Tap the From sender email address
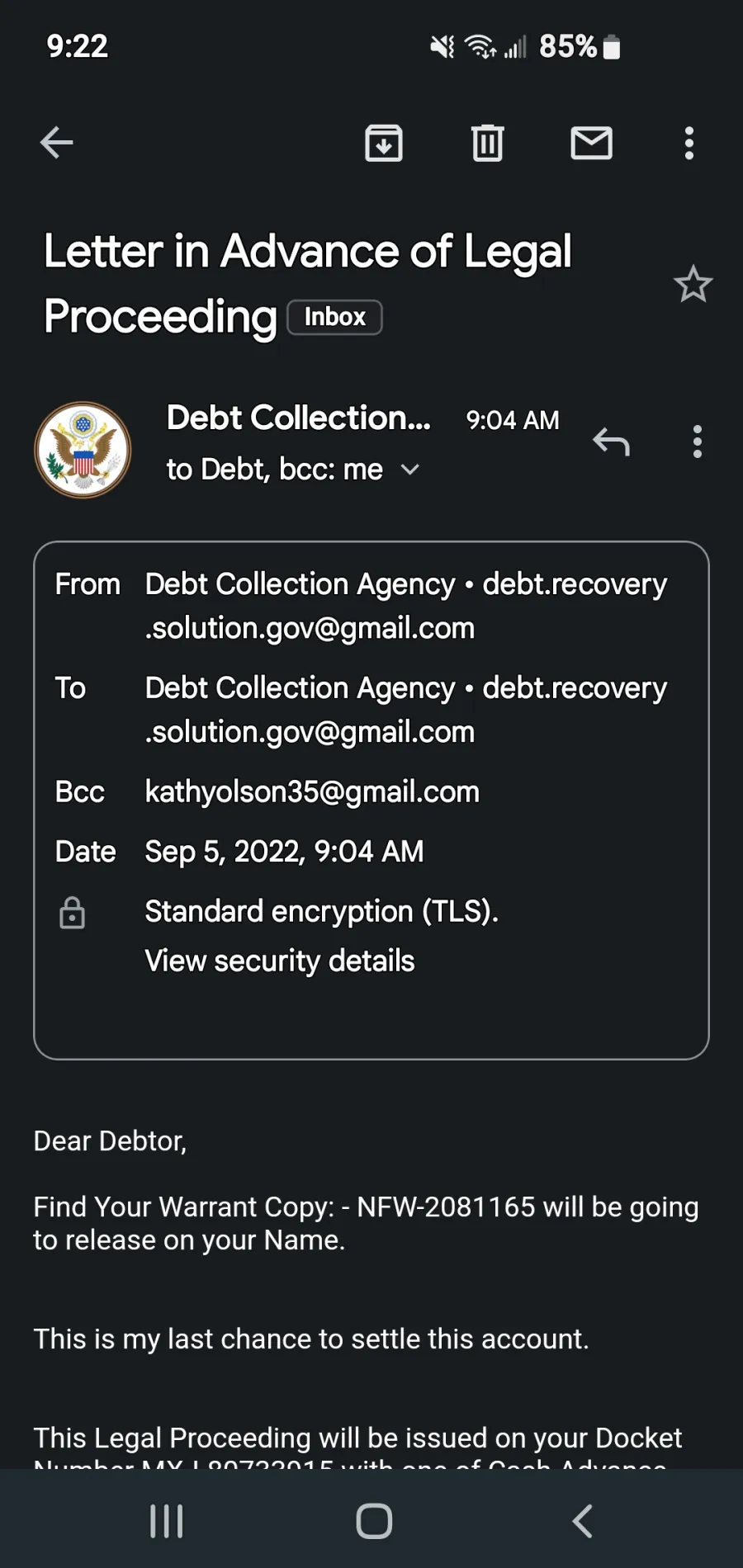Image resolution: width=743 pixels, height=1568 pixels. 406,606
